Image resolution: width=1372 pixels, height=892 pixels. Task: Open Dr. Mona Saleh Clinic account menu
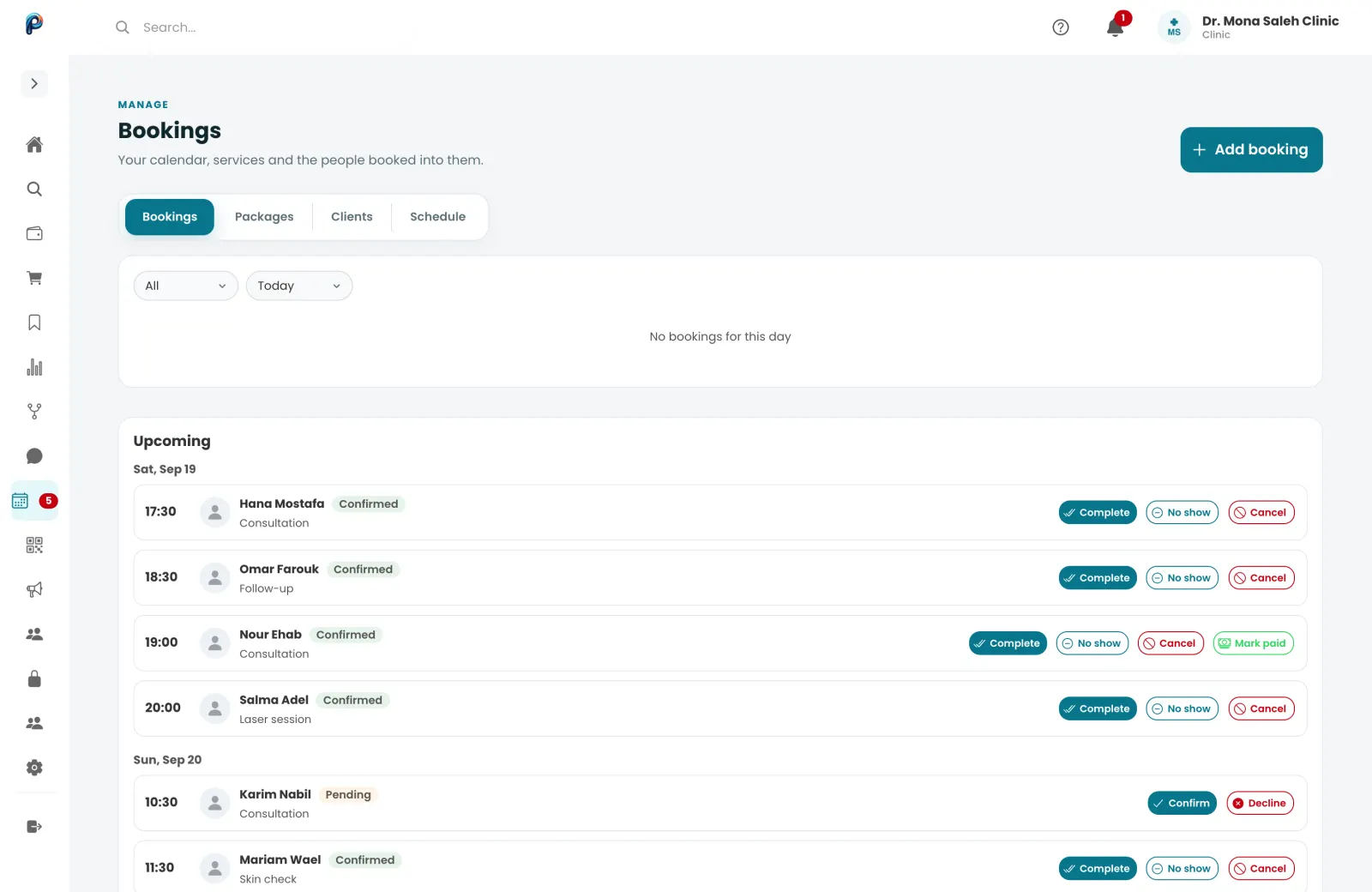(1249, 27)
